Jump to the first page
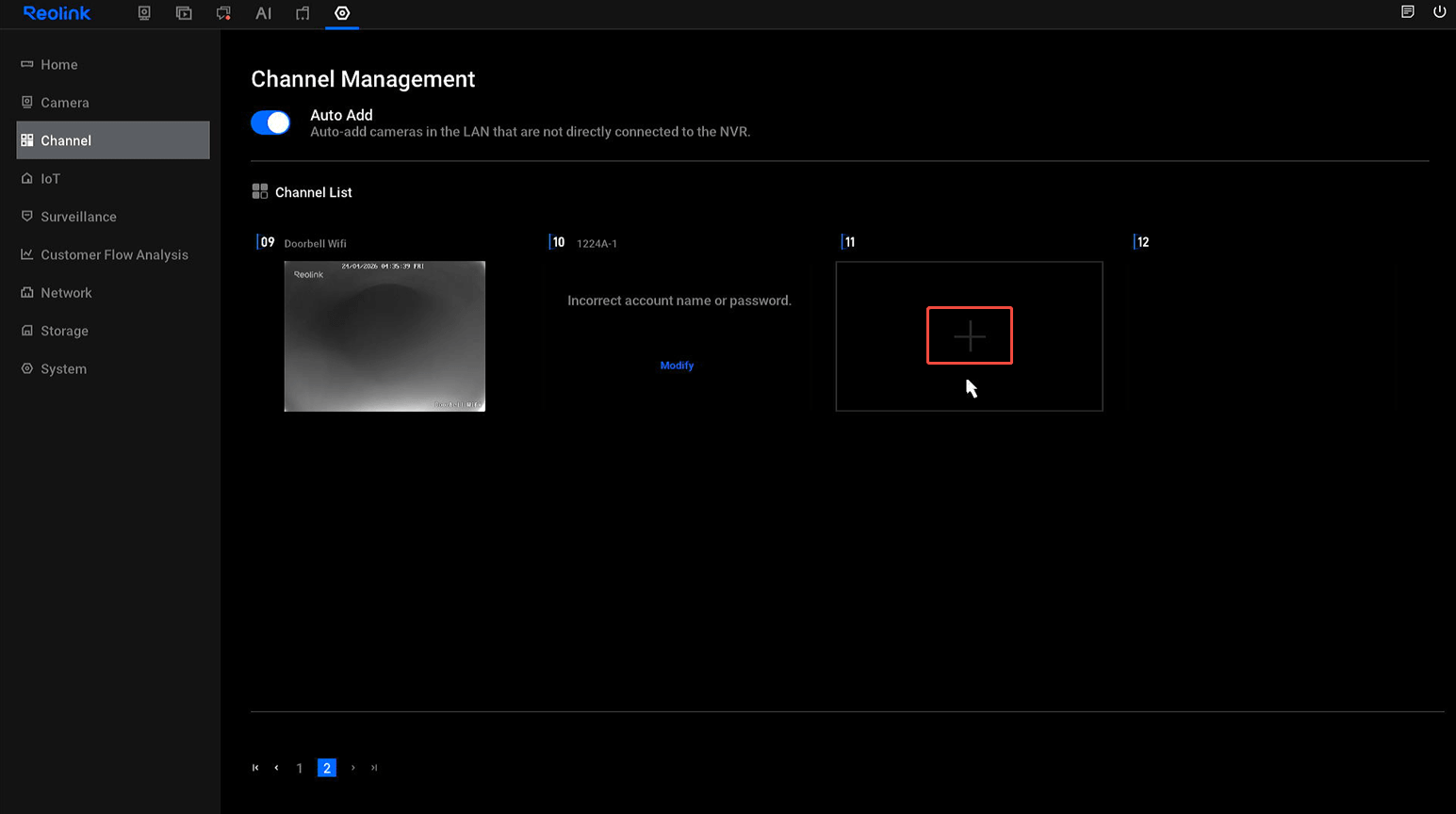The width and height of the screenshot is (1456, 814). click(x=255, y=768)
